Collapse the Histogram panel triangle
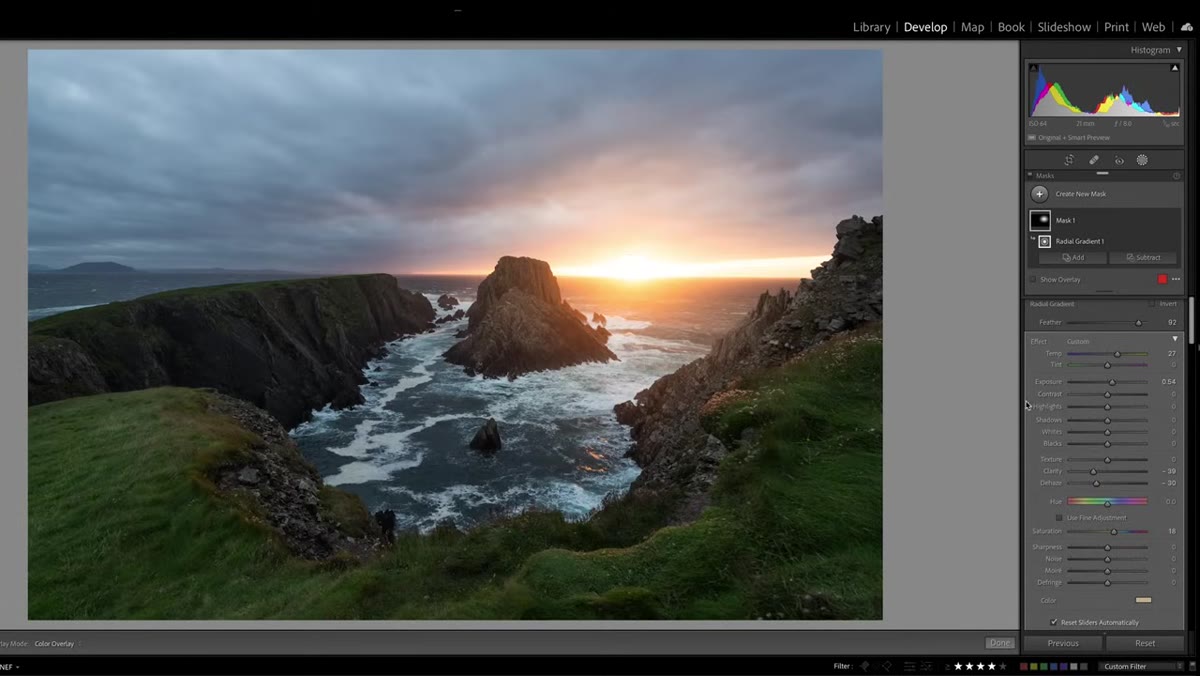Viewport: 1200px width, 676px height. click(1179, 50)
